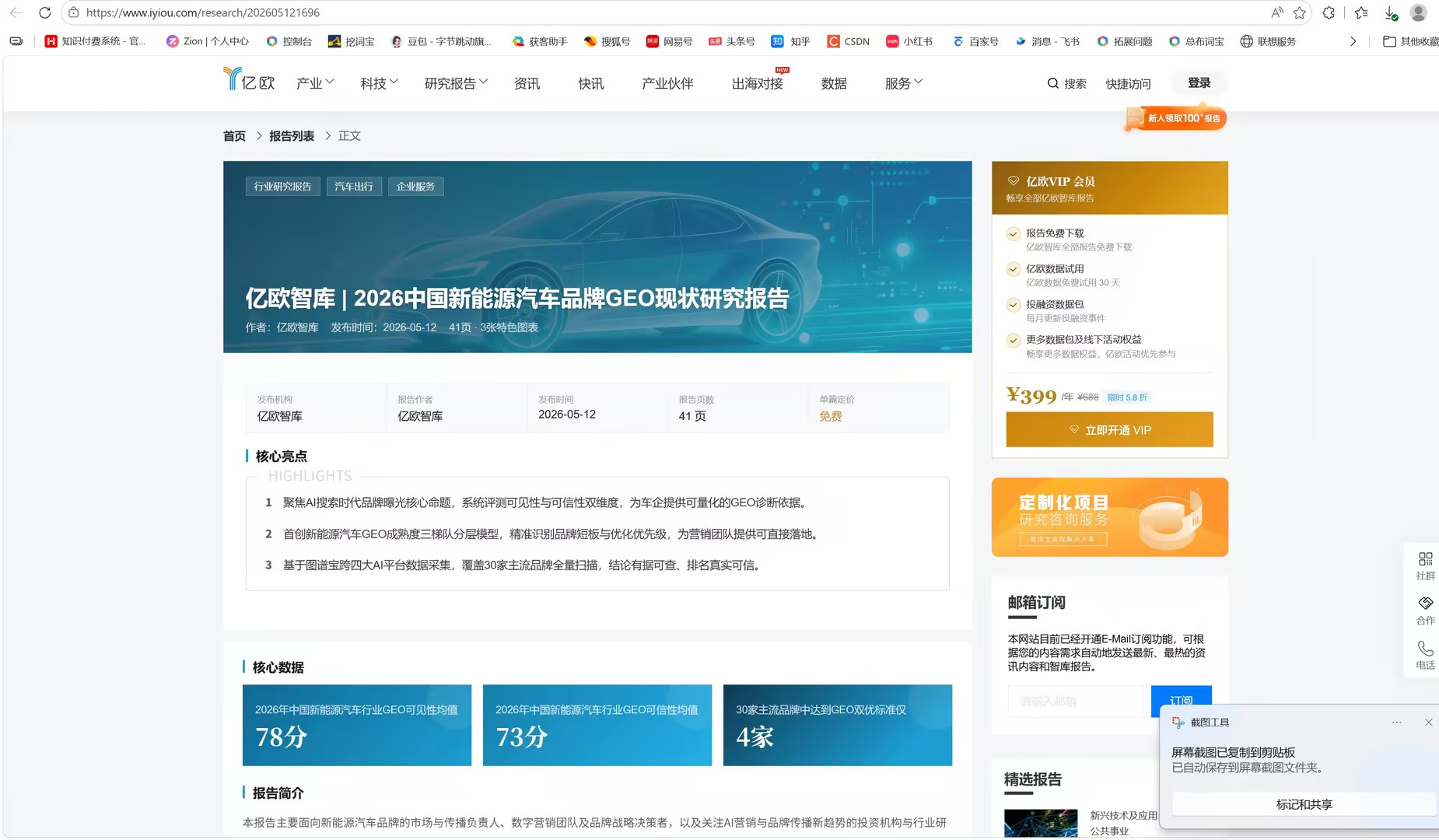Open 总布词宝 bookmark
This screenshot has width=1439, height=840.
[1196, 41]
